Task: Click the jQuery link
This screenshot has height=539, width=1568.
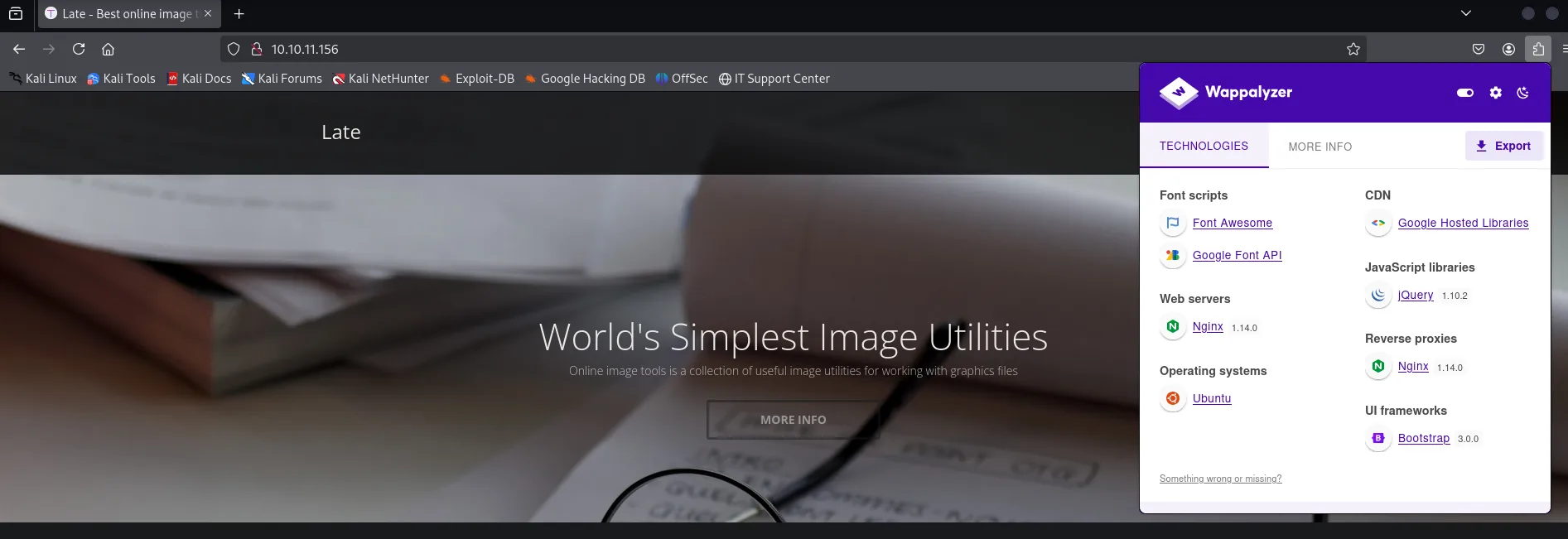Action: [1416, 295]
